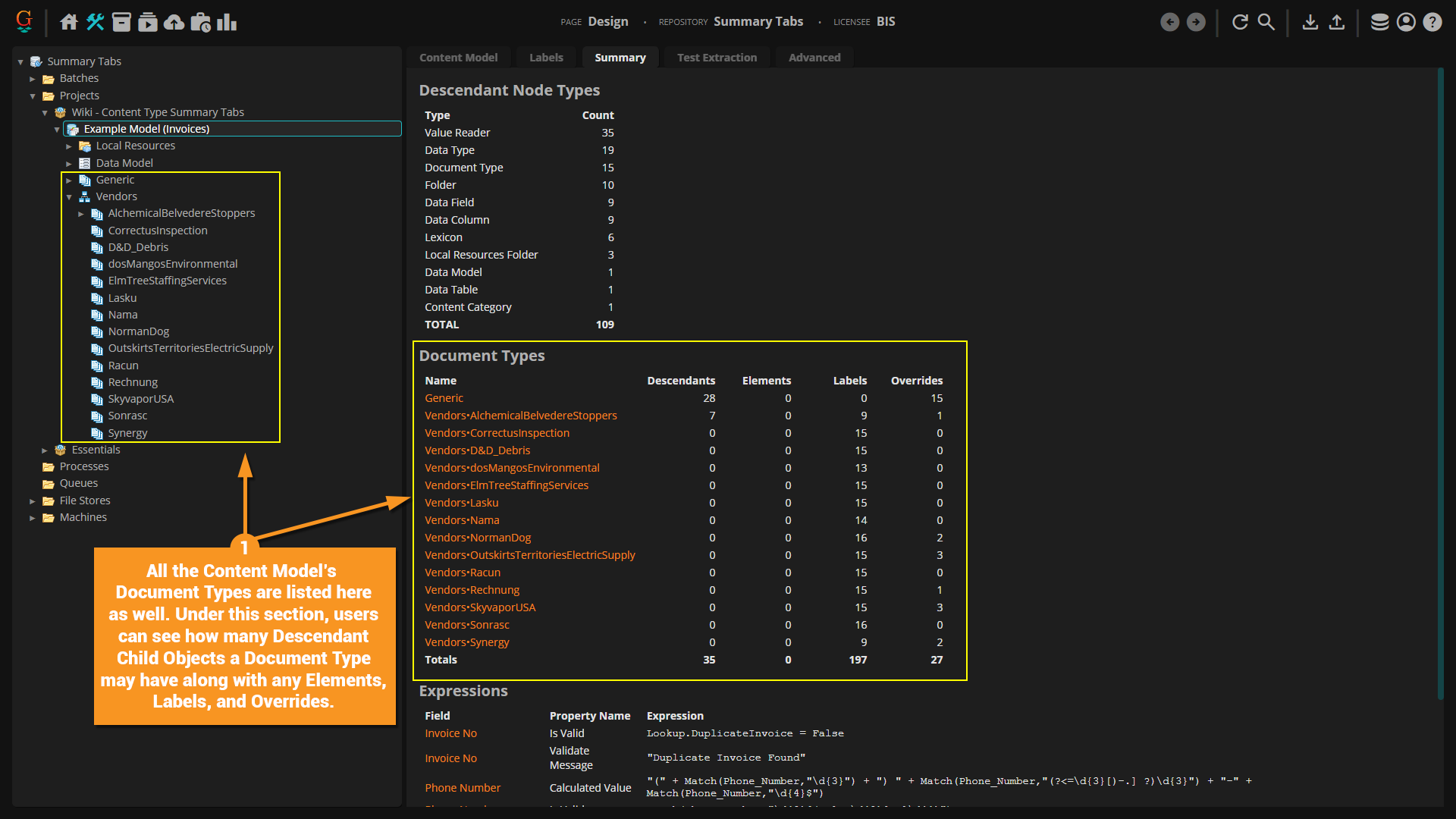Navigate back with the left arrow
This screenshot has width=1456, height=819.
coord(1169,22)
